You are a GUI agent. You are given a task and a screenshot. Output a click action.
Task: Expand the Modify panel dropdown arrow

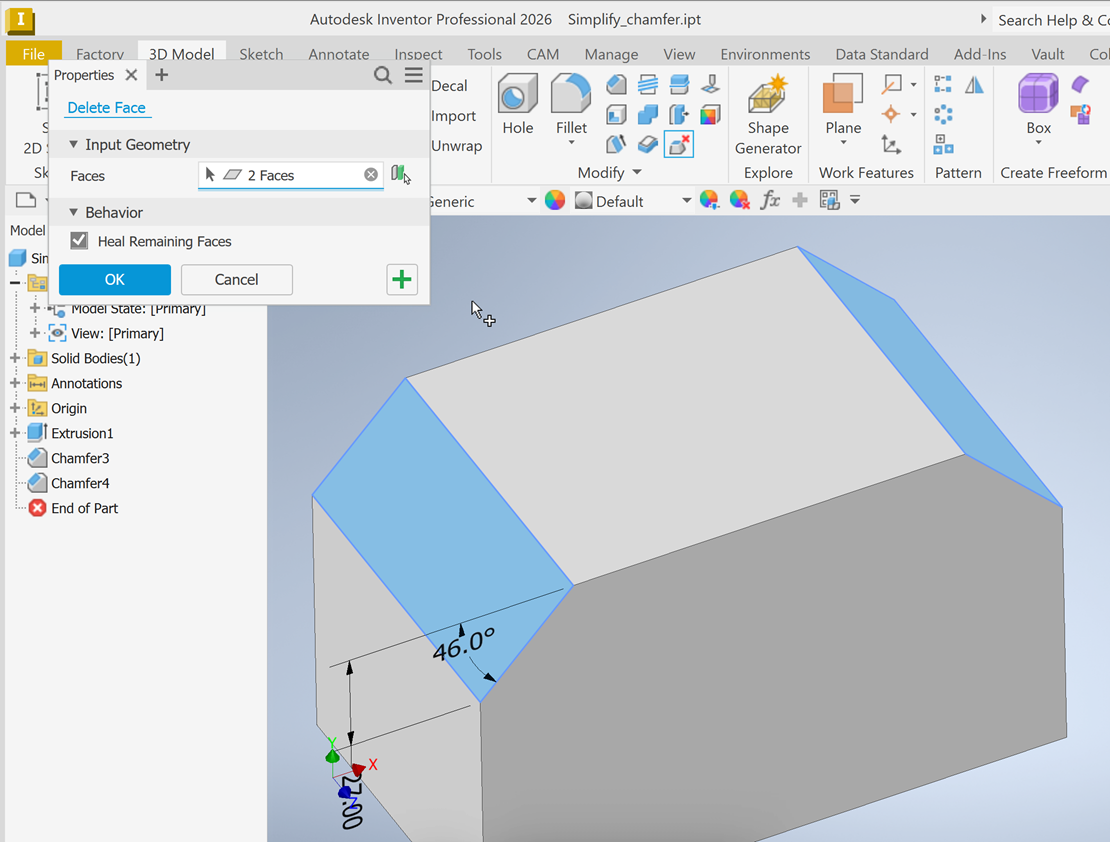click(x=637, y=172)
